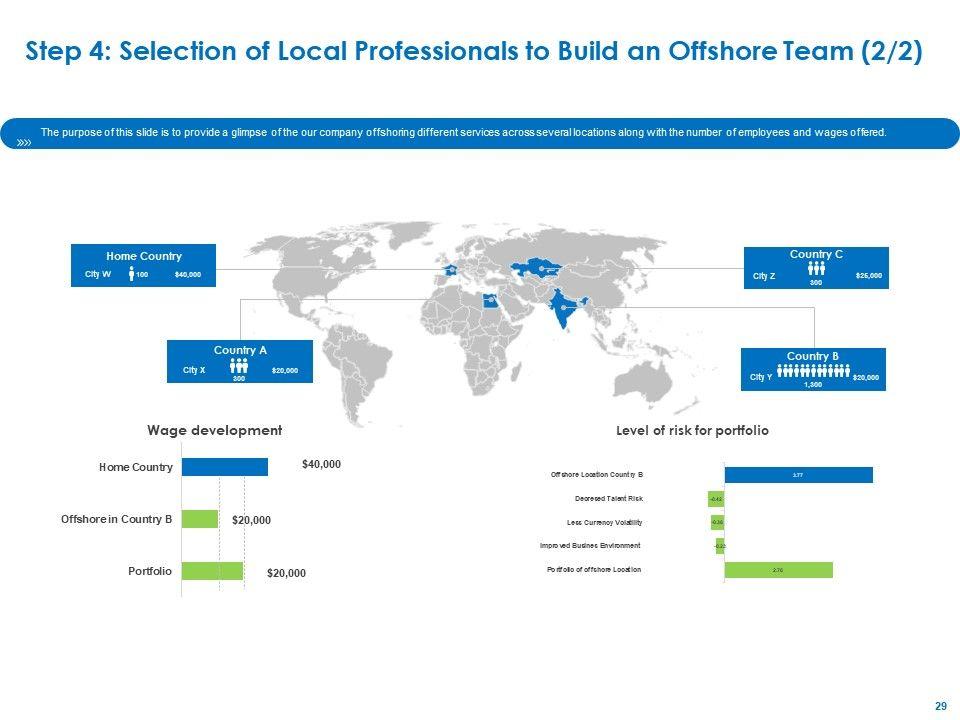Click the 'Less Currency Volatility' label
Viewport: 960px width, 720px height.
point(605,522)
